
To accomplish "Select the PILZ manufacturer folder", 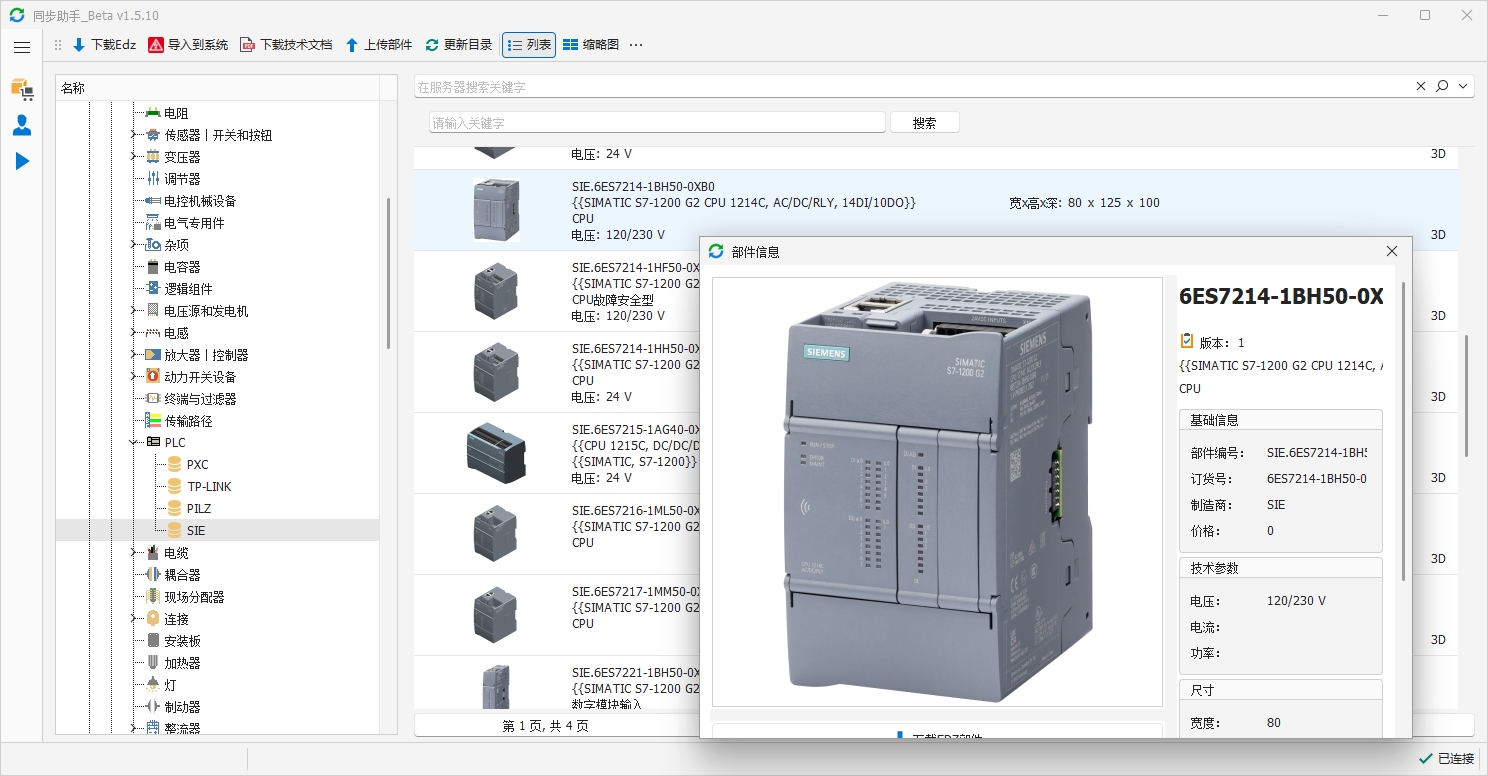I will tap(198, 509).
